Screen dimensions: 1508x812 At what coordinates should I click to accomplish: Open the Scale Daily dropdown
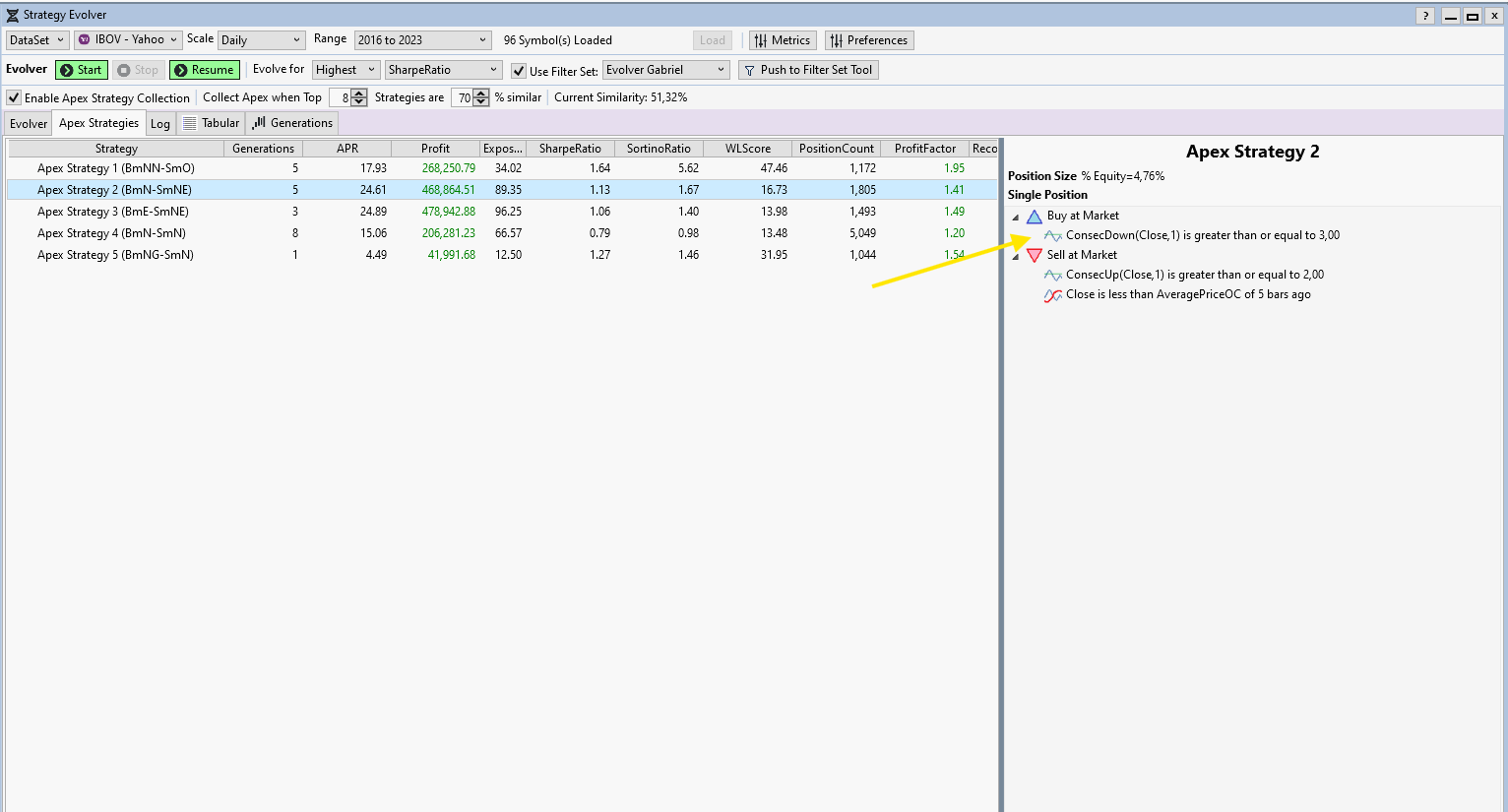click(262, 40)
